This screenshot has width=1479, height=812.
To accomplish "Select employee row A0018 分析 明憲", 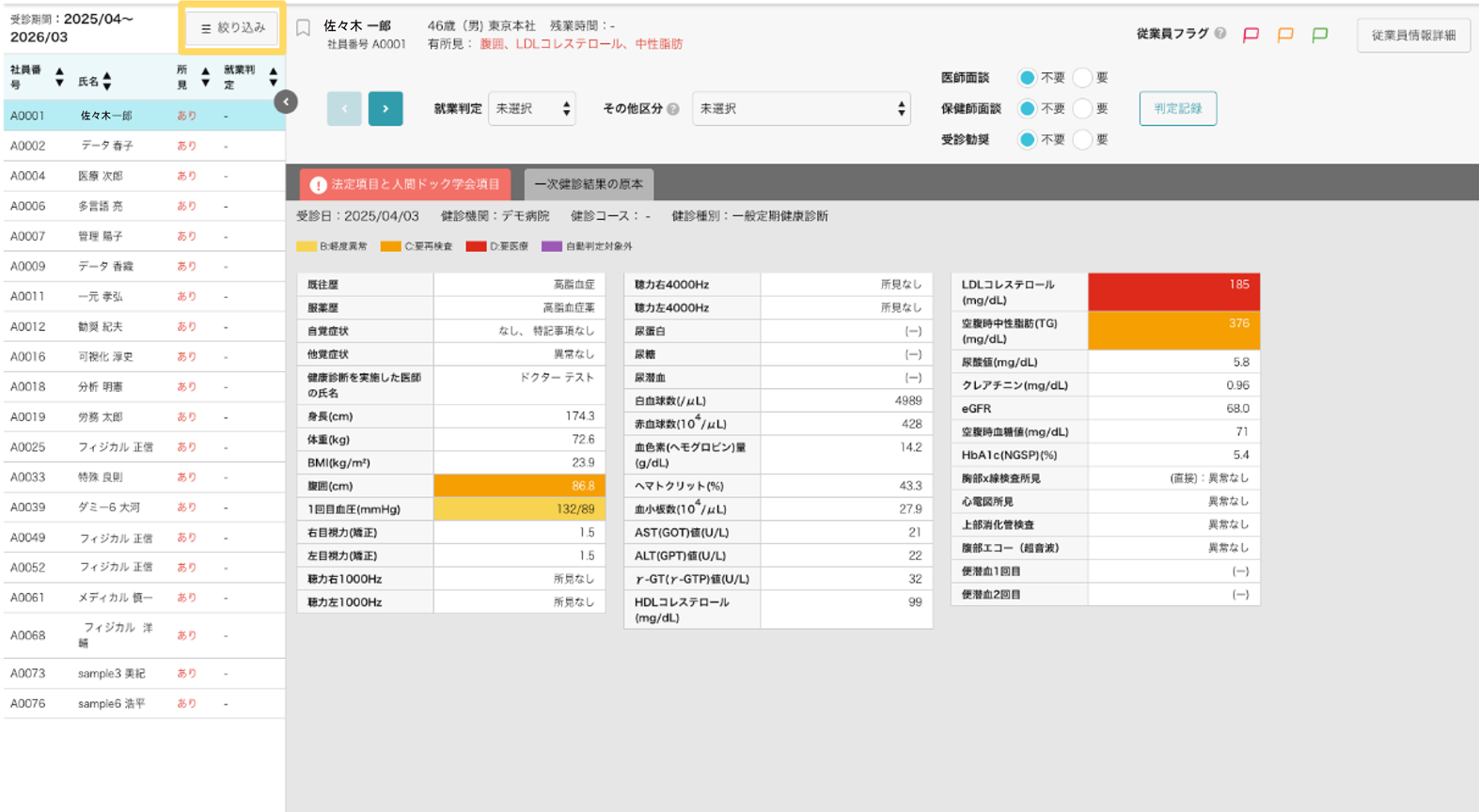I will pos(144,386).
